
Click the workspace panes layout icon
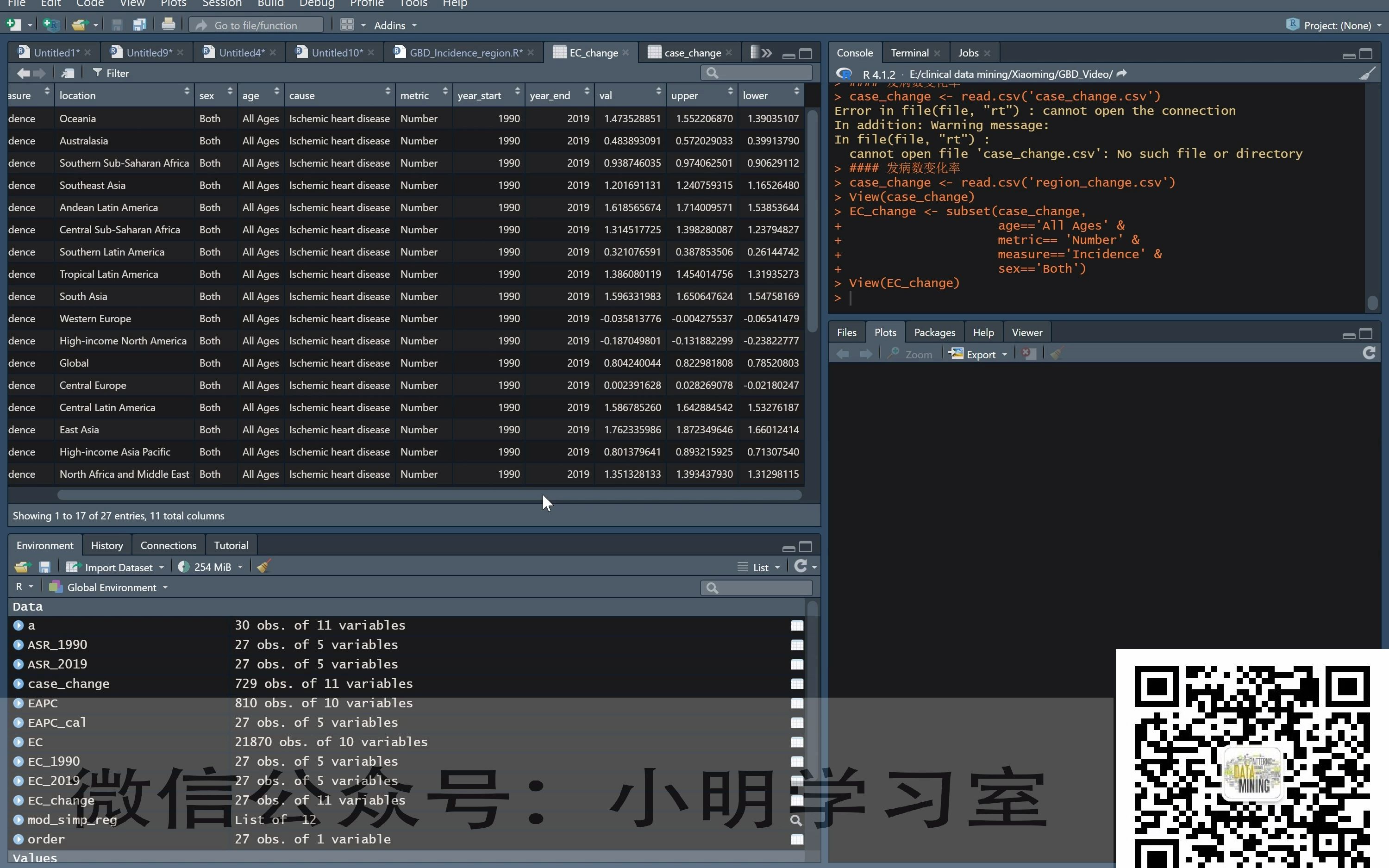[347, 25]
